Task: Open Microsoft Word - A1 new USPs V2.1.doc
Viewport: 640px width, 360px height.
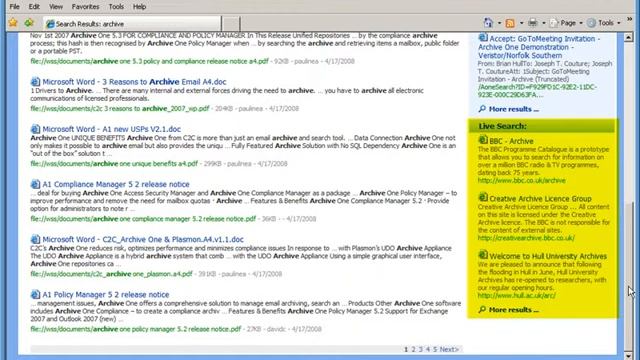Action: click(111, 129)
